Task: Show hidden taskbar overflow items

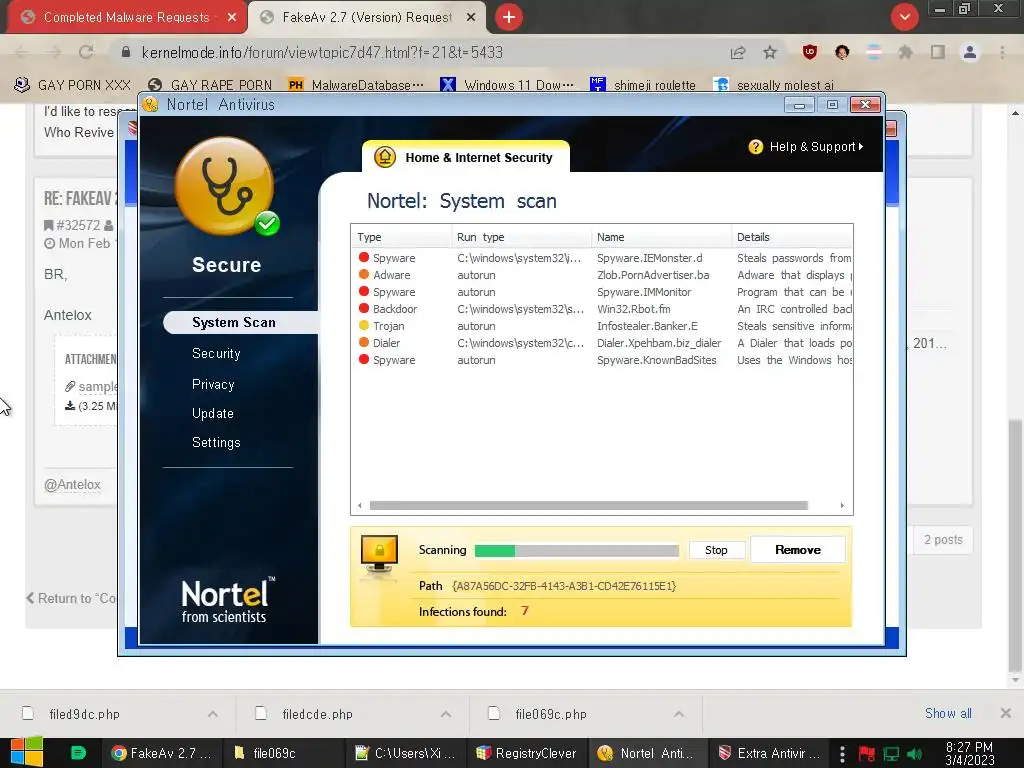Action: (842, 754)
